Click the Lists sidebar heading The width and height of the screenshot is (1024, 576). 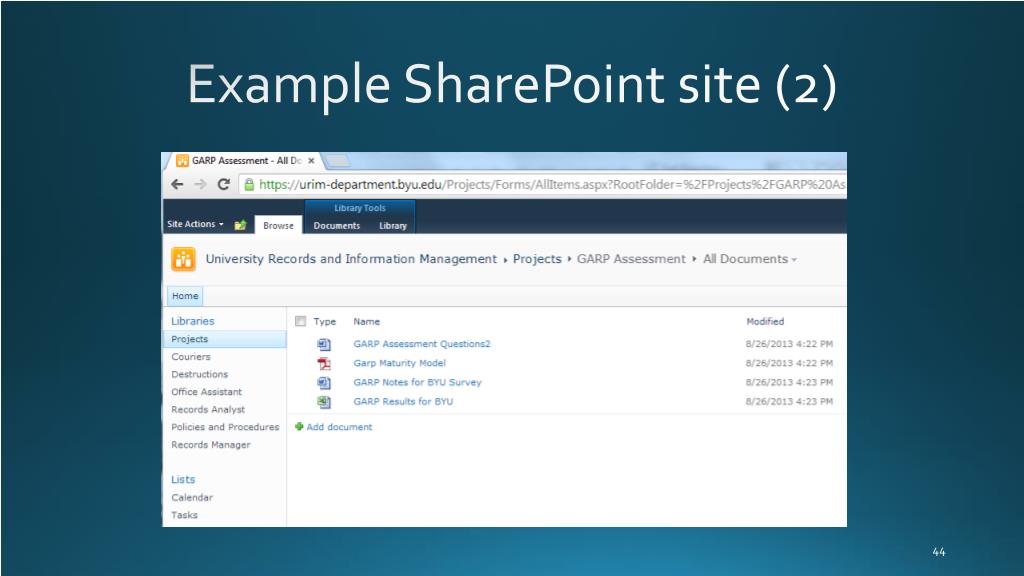[183, 479]
